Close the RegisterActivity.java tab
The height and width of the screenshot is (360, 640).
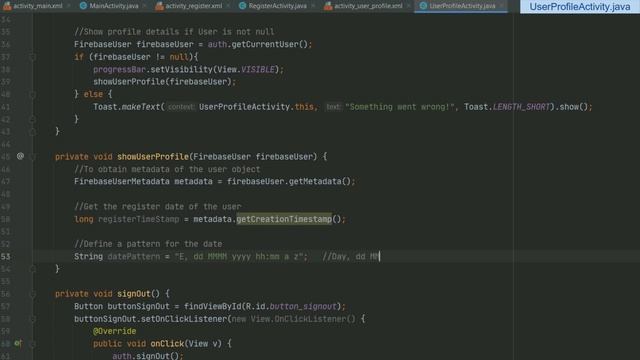[313, 6]
